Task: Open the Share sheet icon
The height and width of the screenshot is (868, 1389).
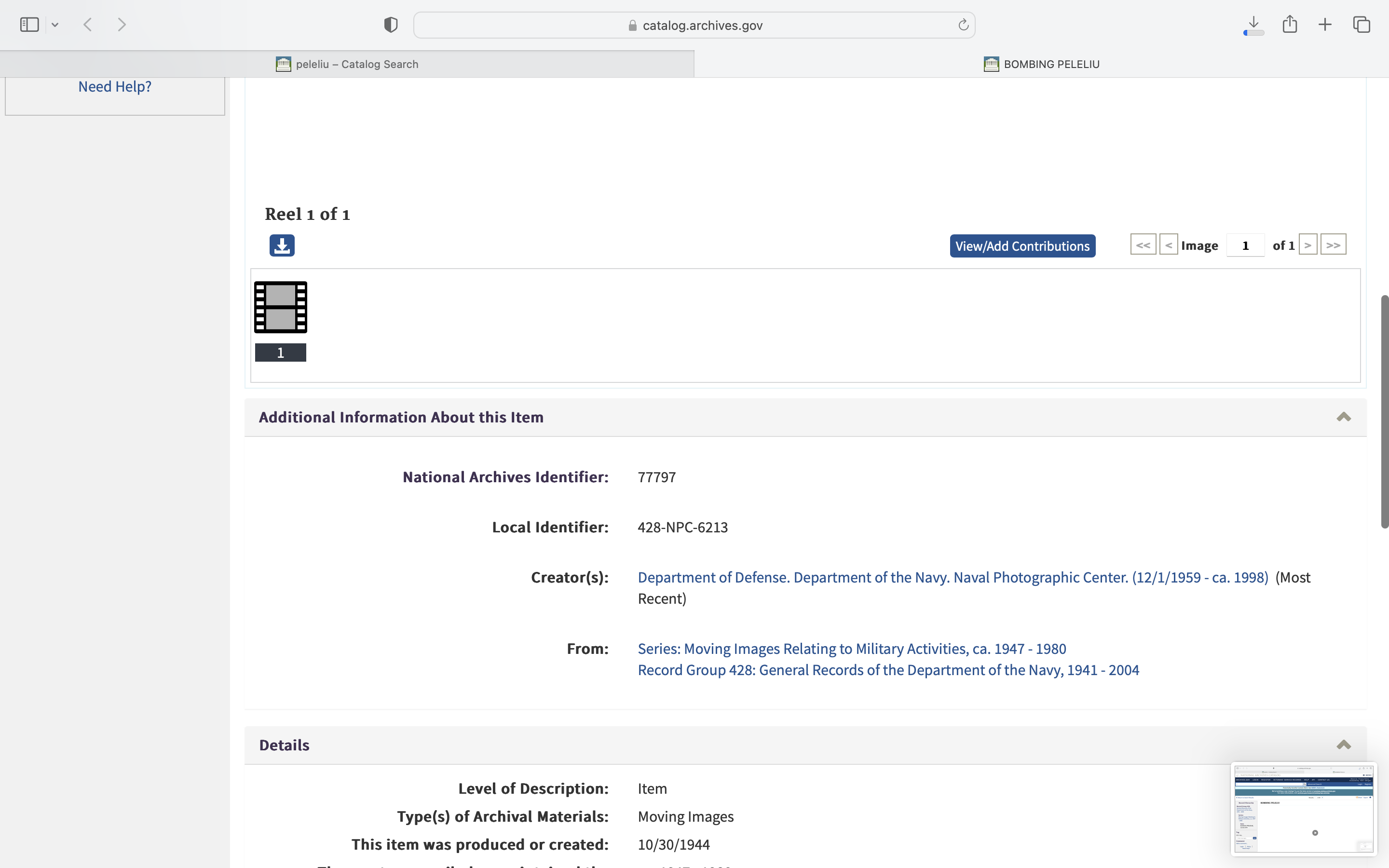Action: click(x=1290, y=25)
